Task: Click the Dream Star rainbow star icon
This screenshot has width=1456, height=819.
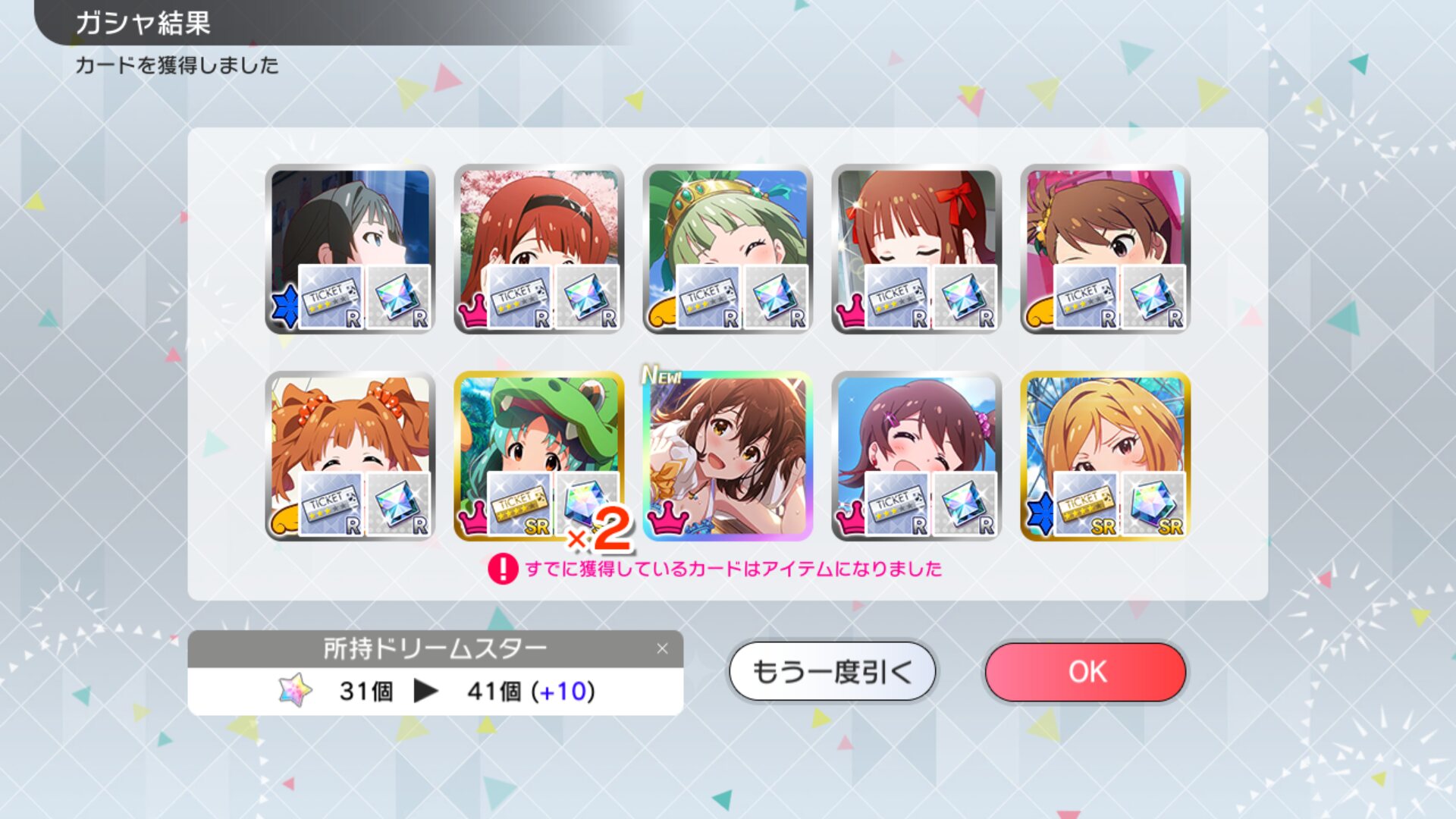Action: 295,690
